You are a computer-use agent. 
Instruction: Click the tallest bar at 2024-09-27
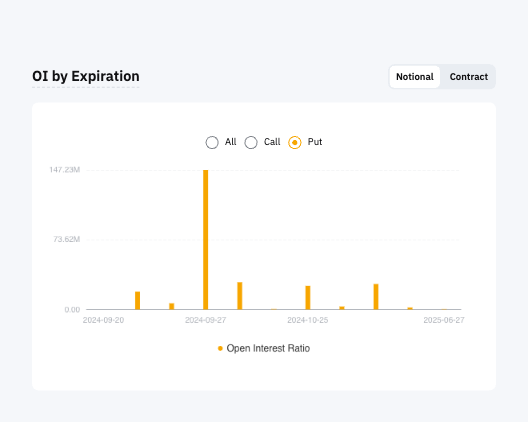pyautogui.click(x=205, y=240)
